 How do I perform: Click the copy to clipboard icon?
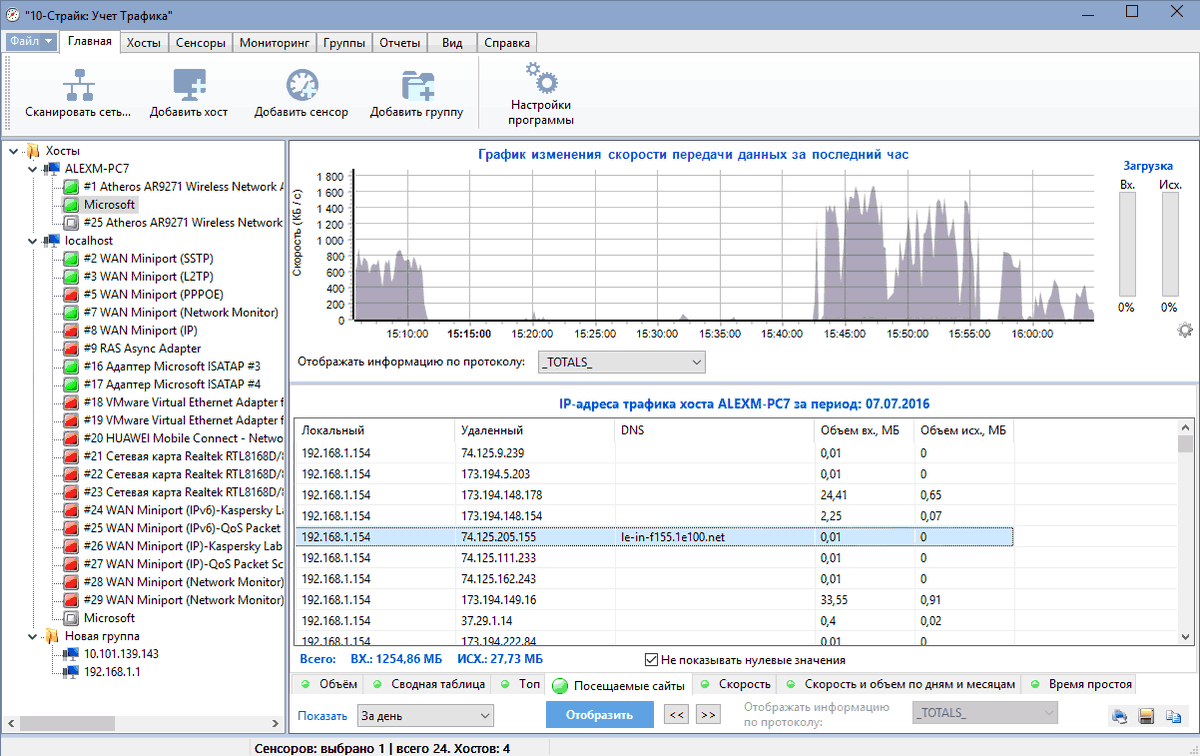click(x=1172, y=715)
